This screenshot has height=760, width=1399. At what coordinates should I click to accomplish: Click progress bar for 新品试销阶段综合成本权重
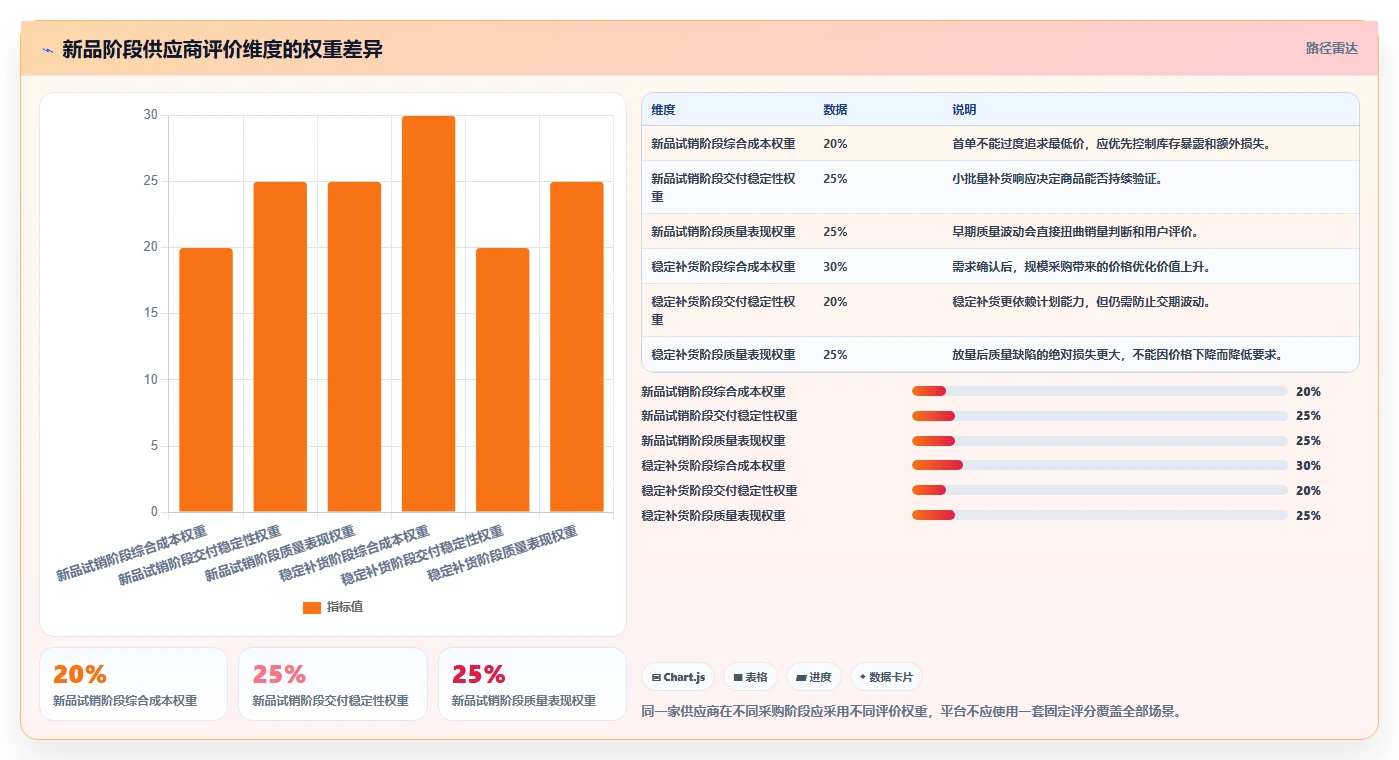[x=1100, y=391]
